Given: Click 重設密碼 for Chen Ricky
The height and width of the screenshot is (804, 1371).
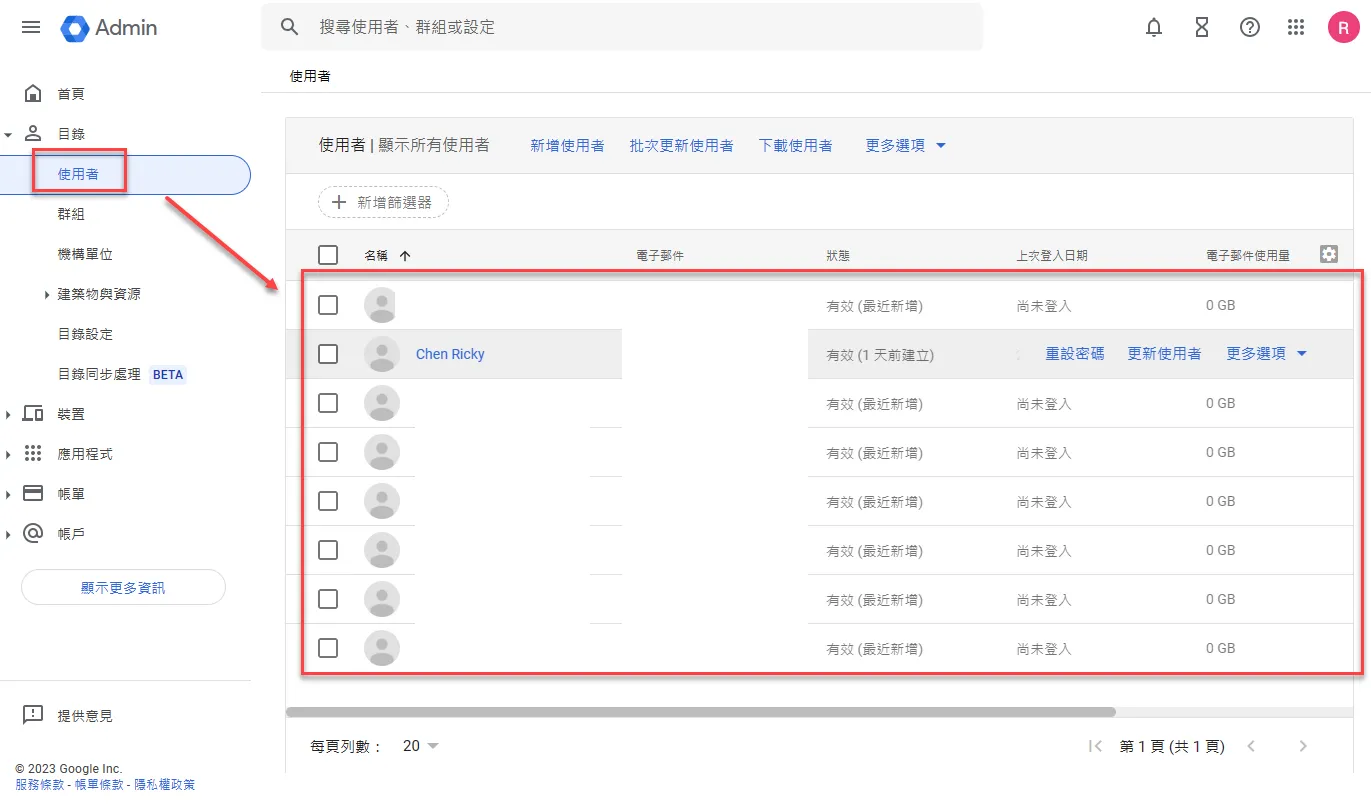Looking at the screenshot, I should pos(1075,354).
